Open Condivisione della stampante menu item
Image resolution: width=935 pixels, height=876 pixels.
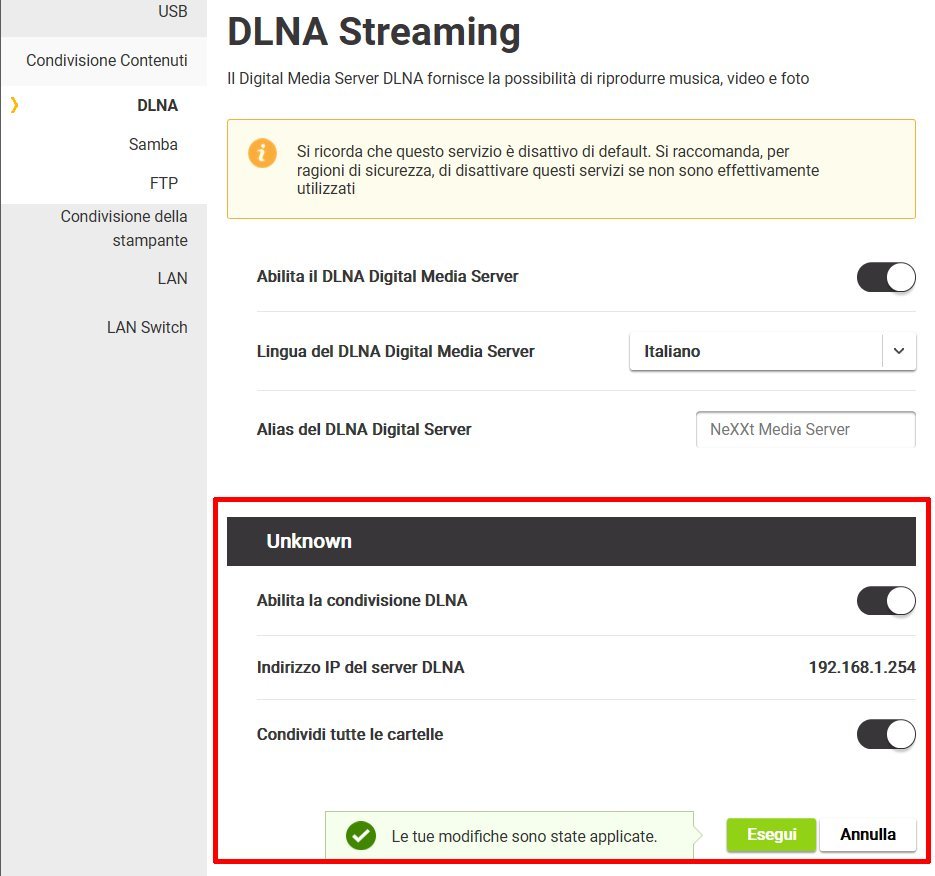point(124,228)
